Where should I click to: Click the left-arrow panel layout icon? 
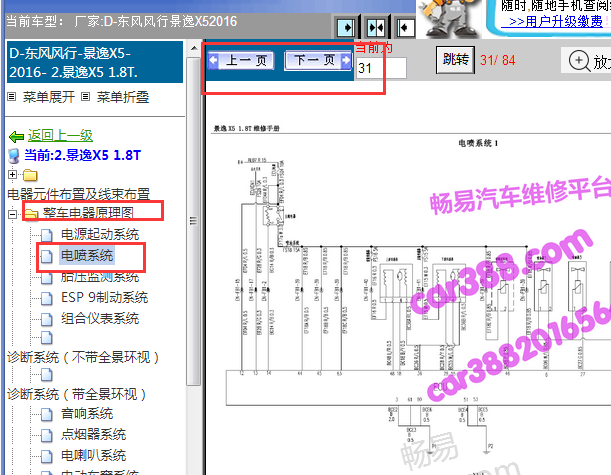405,28
